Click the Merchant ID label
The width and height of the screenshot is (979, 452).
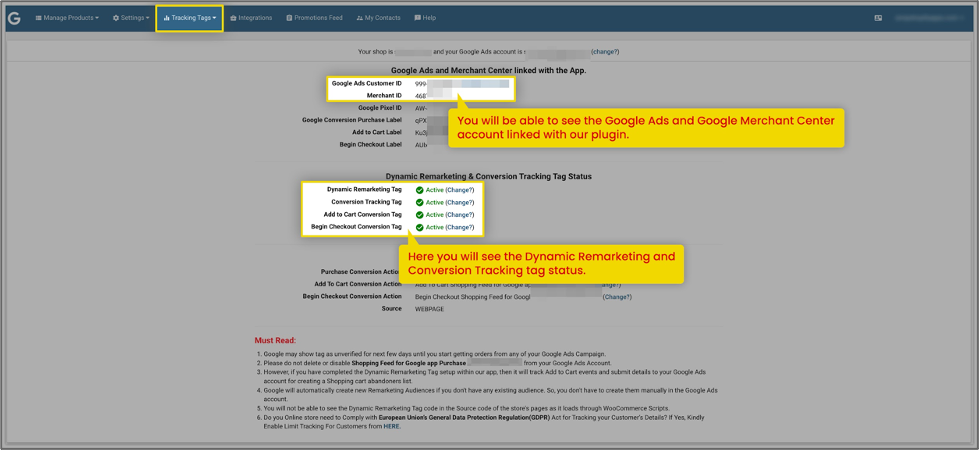384,96
